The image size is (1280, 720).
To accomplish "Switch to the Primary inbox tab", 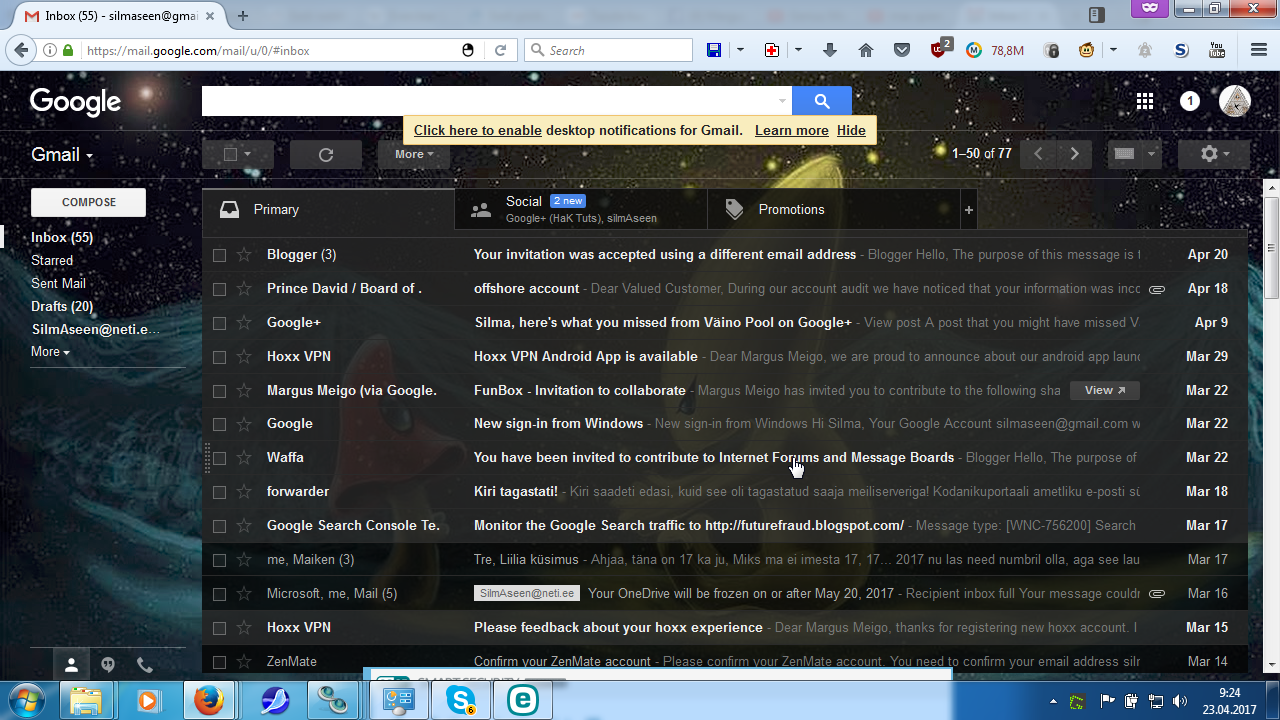I will point(328,209).
